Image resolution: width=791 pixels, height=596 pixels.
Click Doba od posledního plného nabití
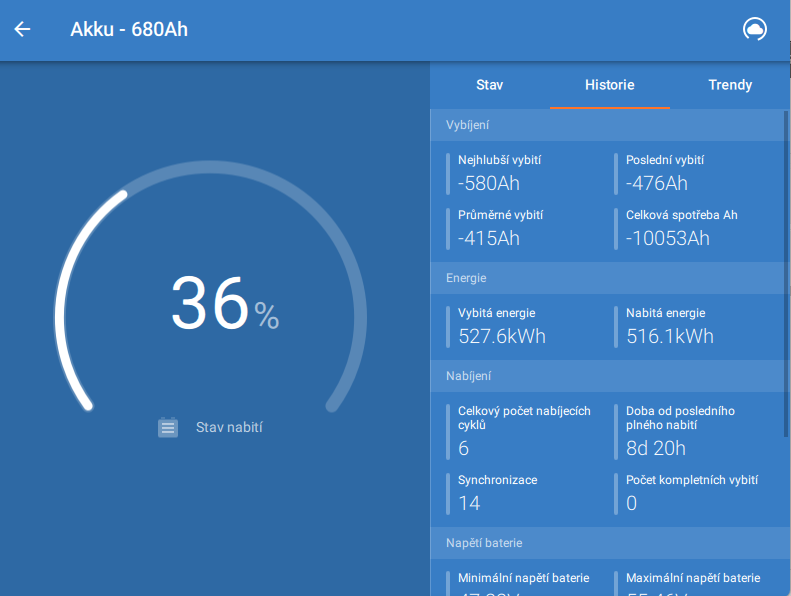point(680,430)
